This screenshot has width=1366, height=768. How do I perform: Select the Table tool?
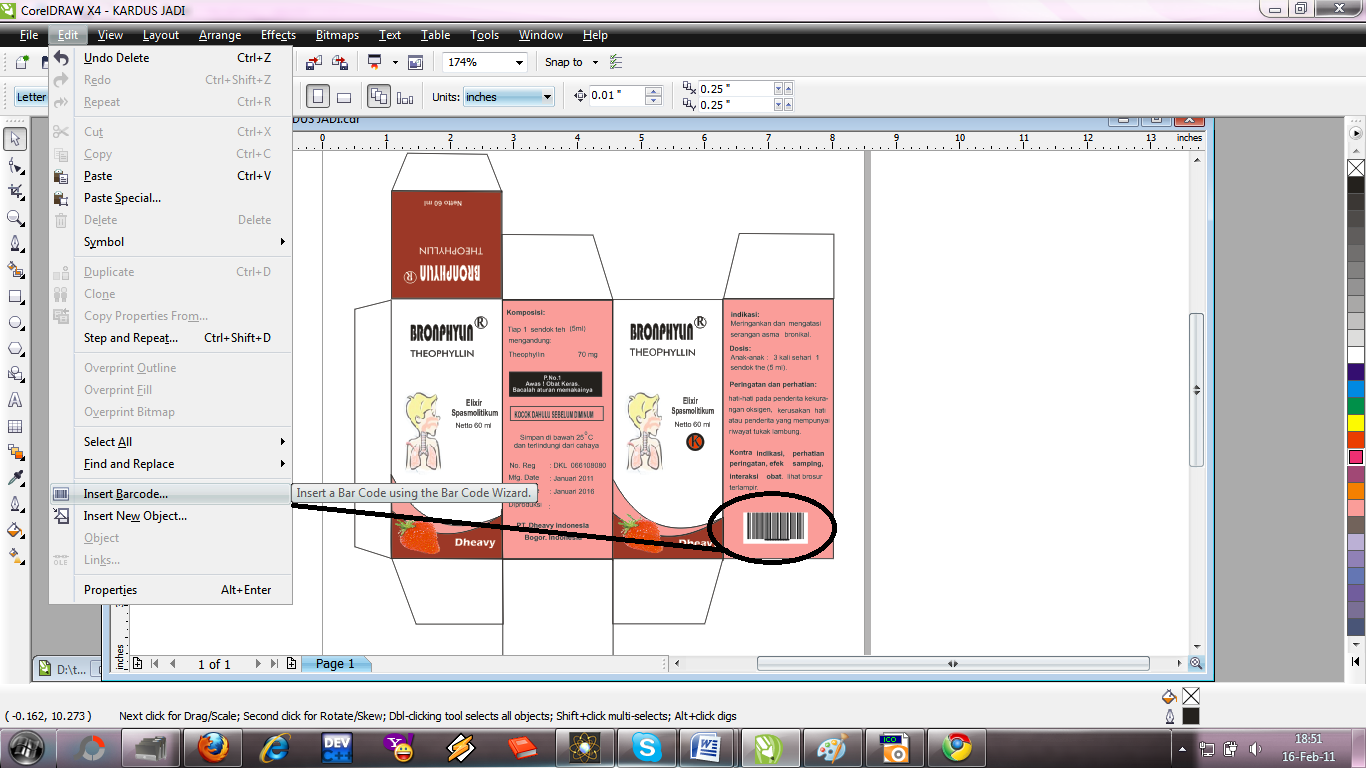(16, 426)
